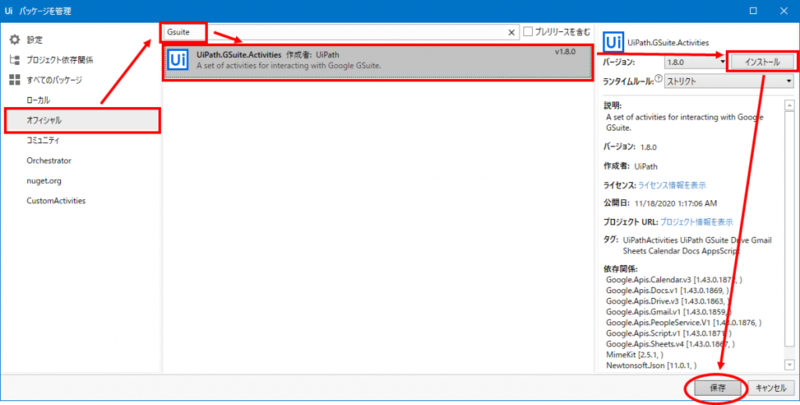Click Google.Apis.PeopleService.V1 dependency entry

point(684,322)
